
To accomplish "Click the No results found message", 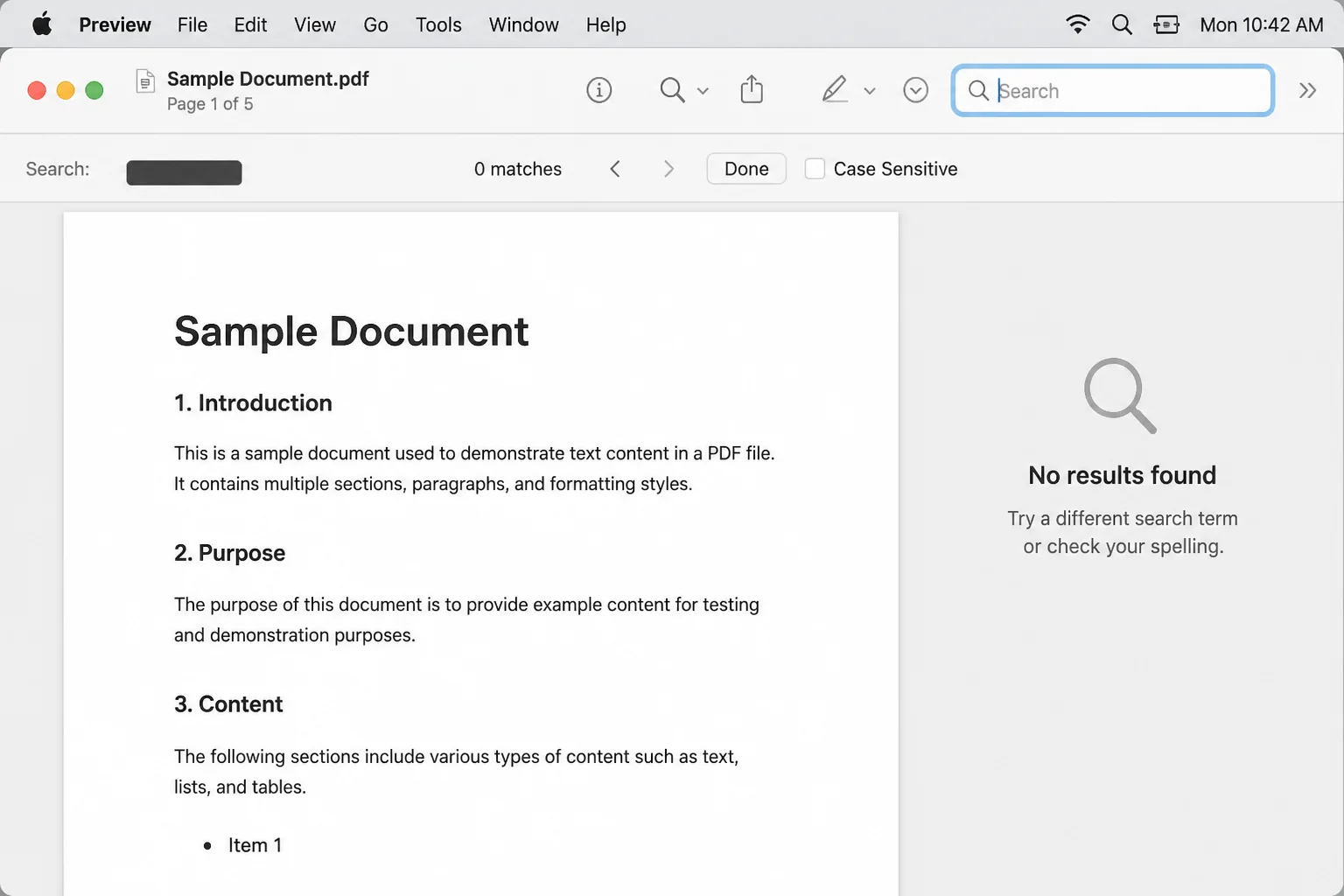I will [x=1122, y=475].
